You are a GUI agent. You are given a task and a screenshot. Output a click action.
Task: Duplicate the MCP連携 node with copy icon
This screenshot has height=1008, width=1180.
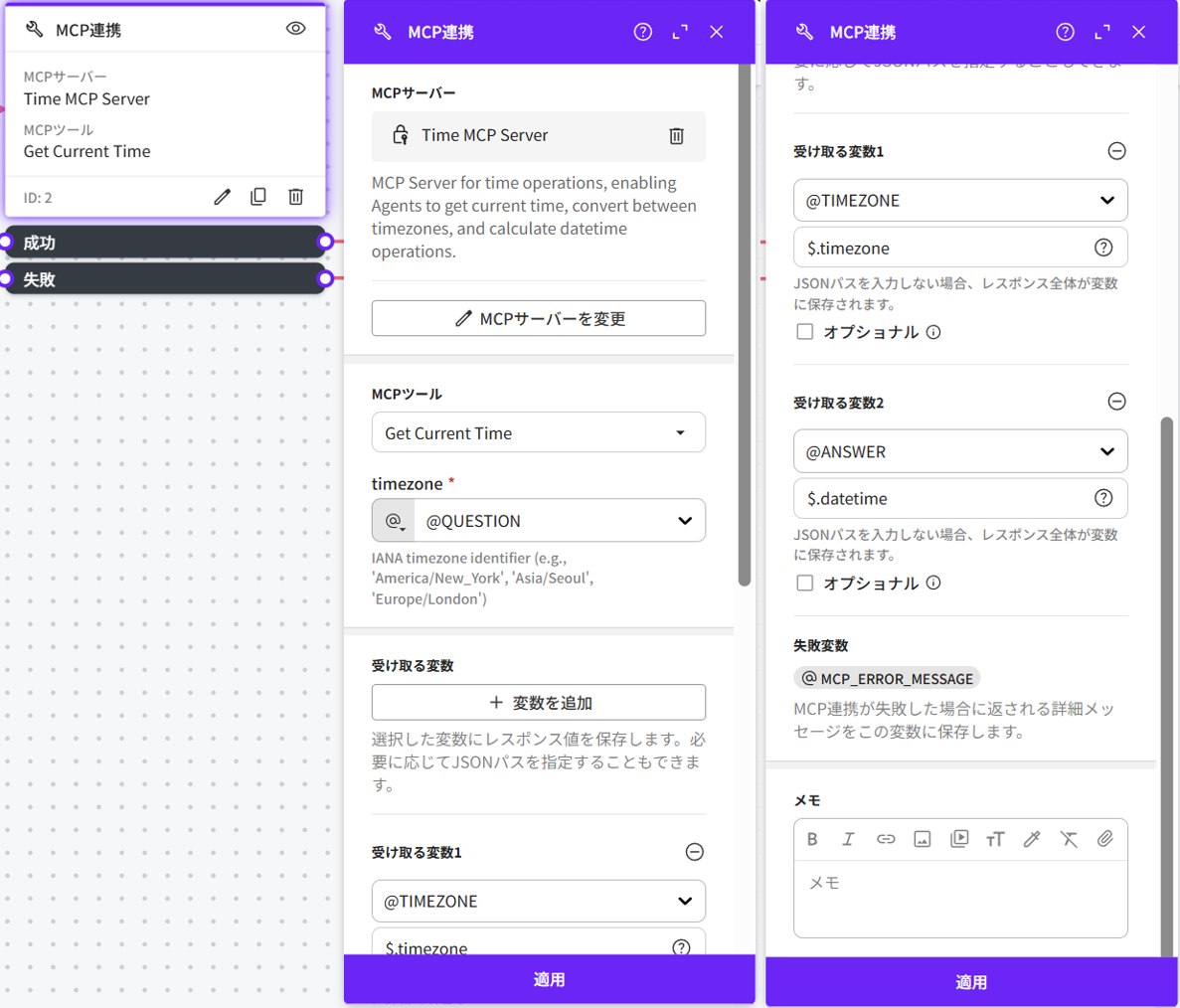tap(258, 197)
